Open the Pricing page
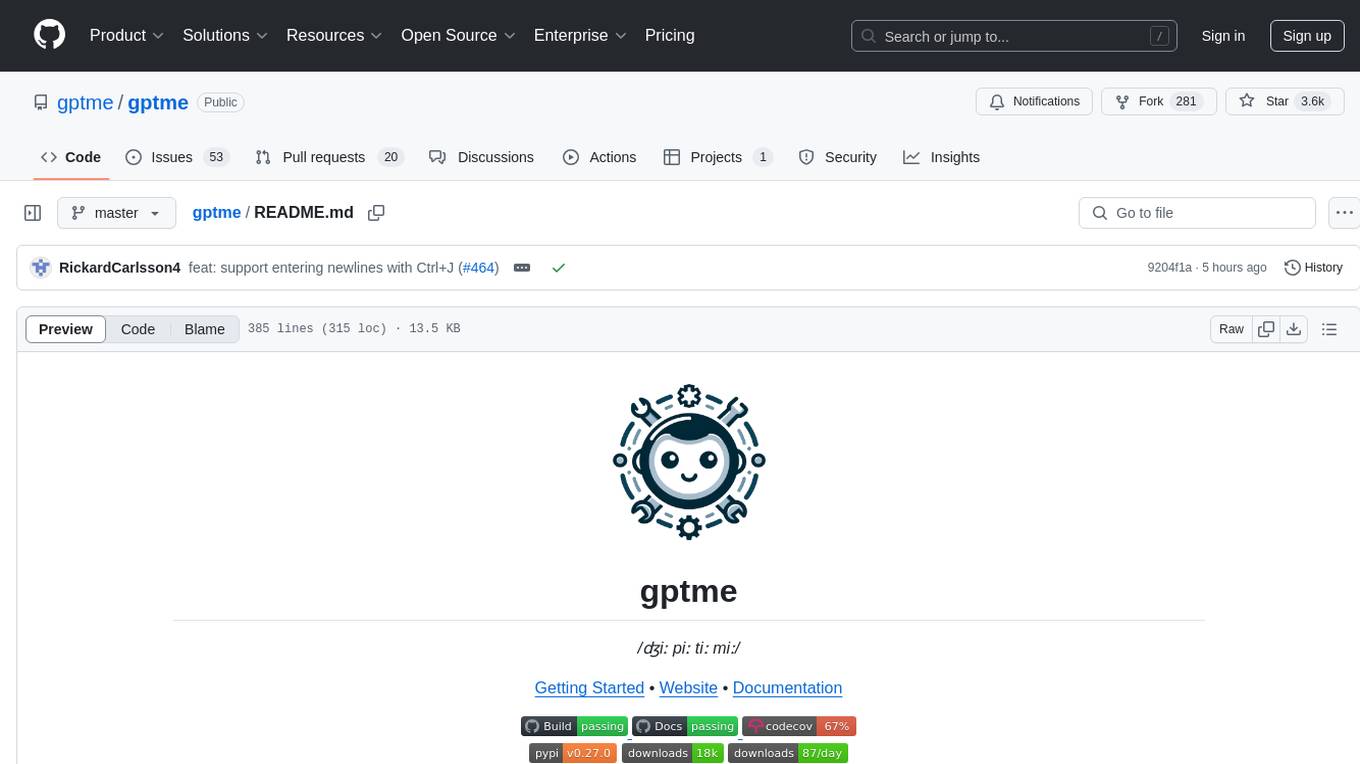Screen dimensions: 1360x764 pyautogui.click(x=670, y=35)
